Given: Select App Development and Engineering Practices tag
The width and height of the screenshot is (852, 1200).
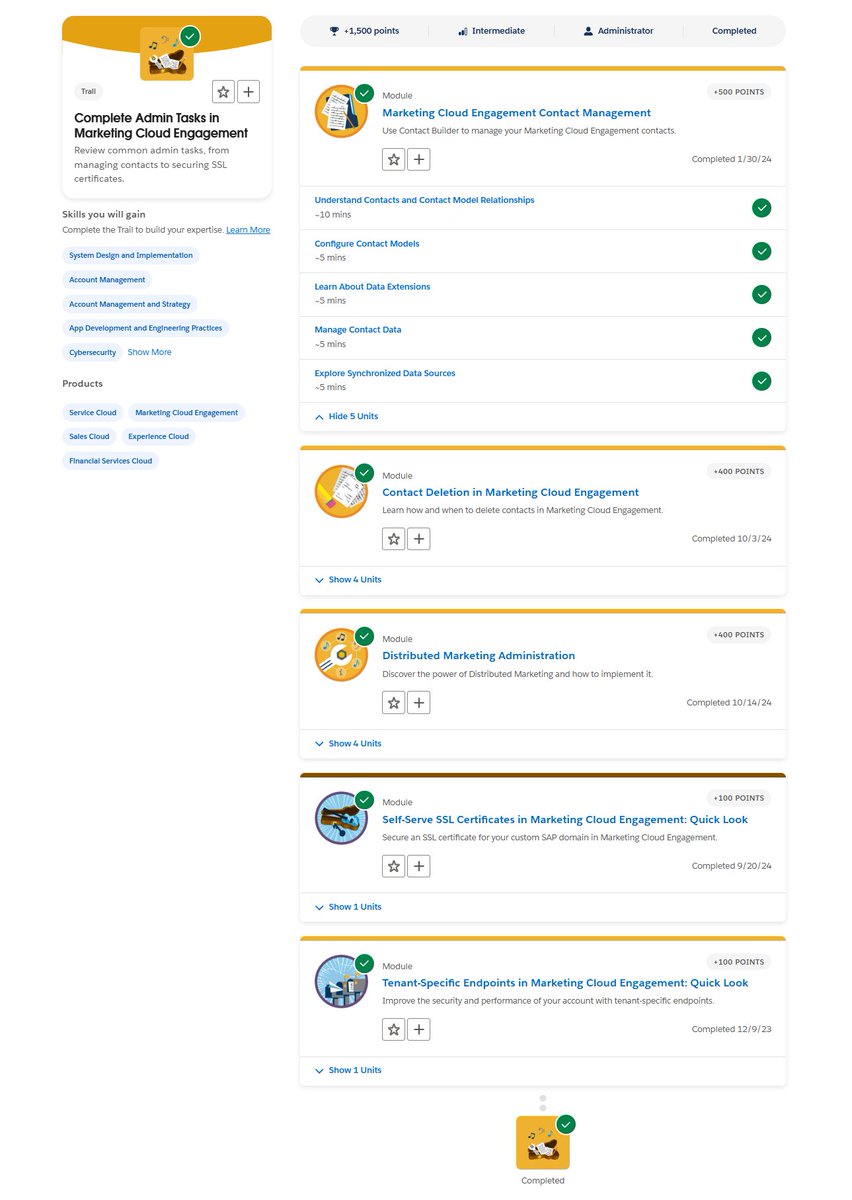Looking at the screenshot, I should click(146, 328).
